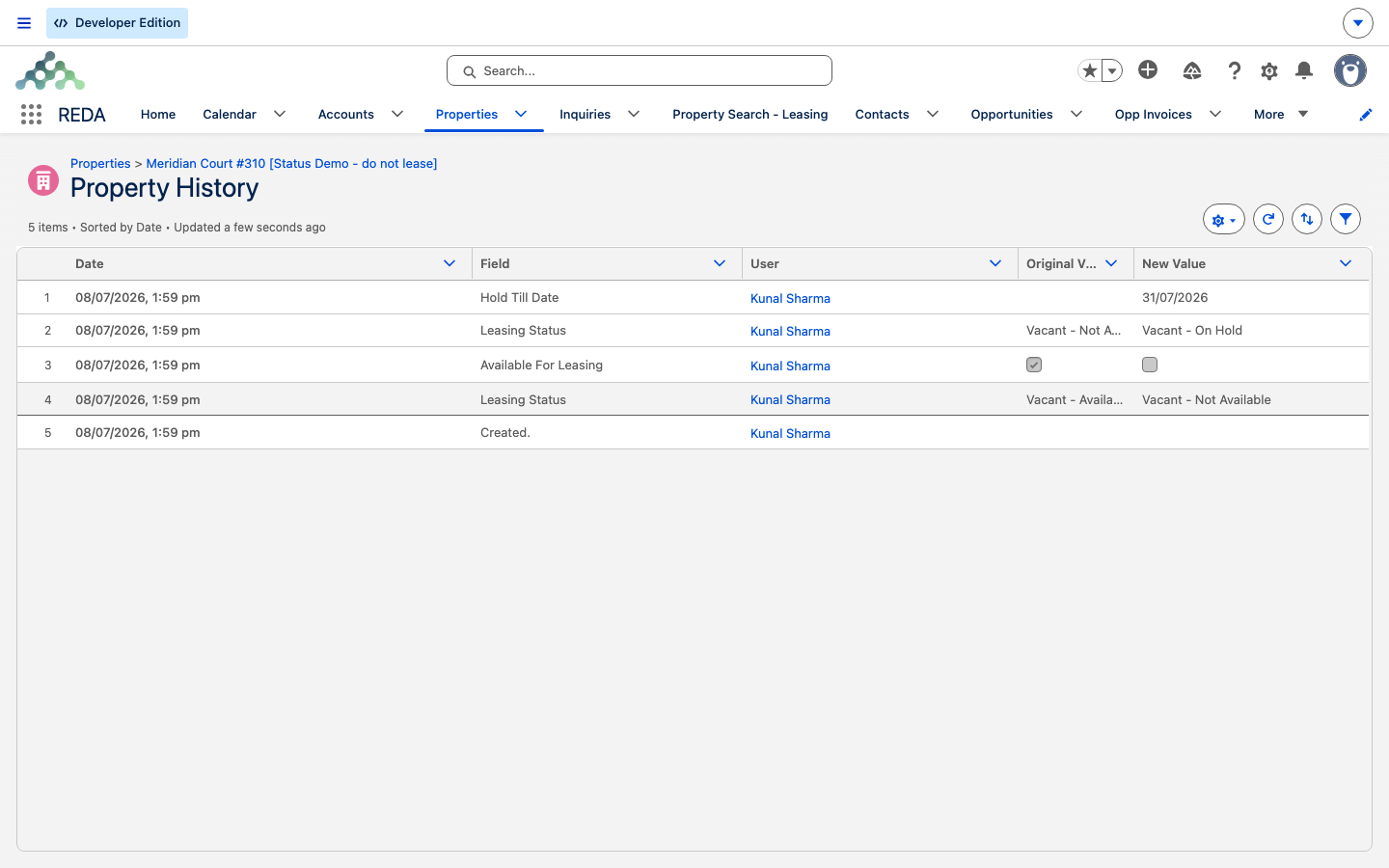The image size is (1389, 868).
Task: Open the New Value column dropdown arrow
Action: click(x=1346, y=263)
